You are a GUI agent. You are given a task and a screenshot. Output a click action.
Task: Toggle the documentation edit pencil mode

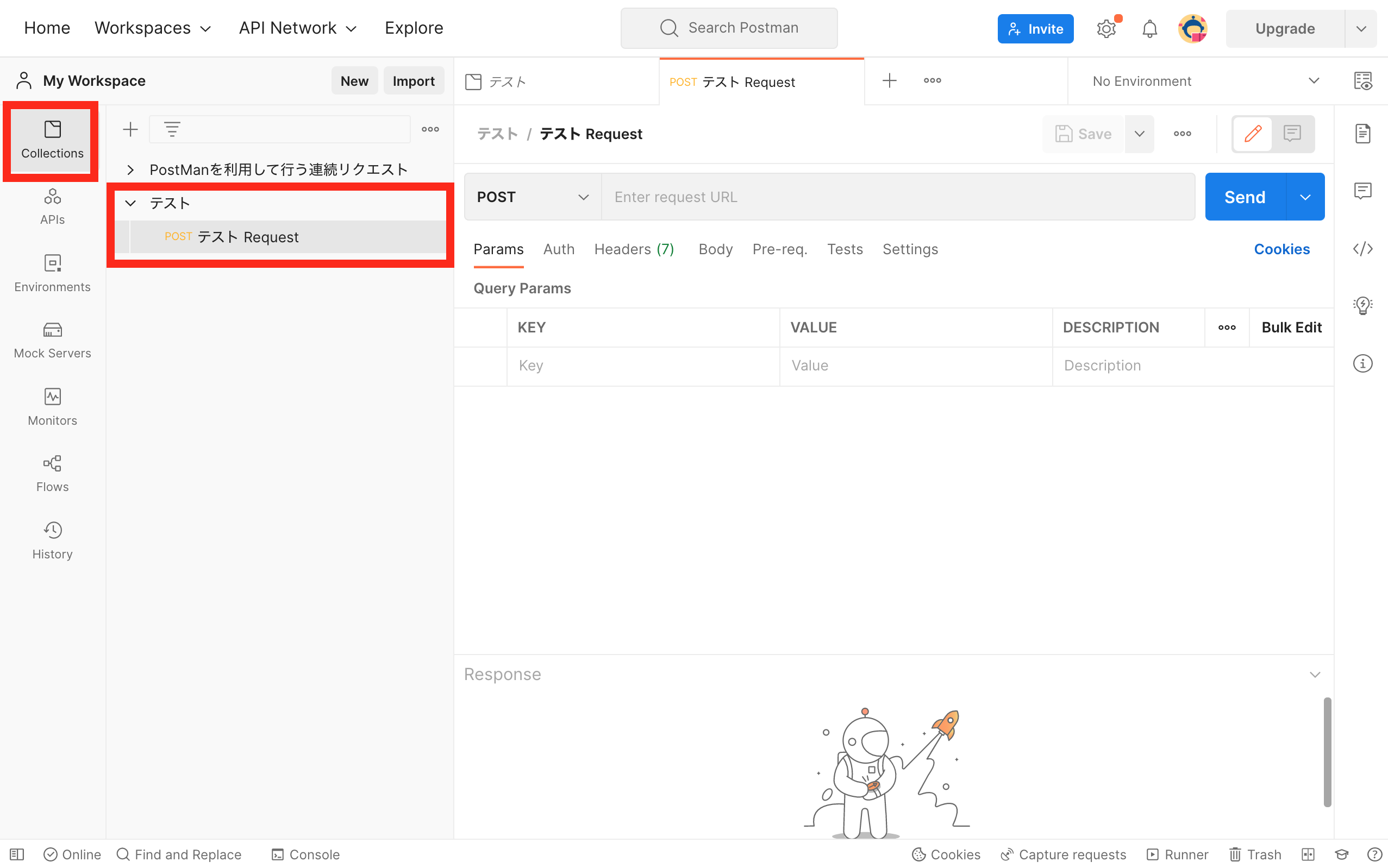1253,134
